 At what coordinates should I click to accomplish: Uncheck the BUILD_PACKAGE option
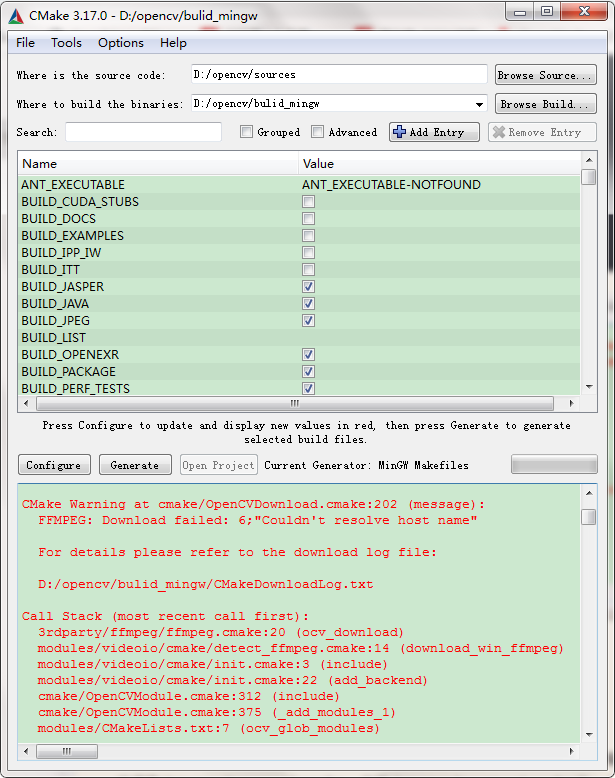308,371
